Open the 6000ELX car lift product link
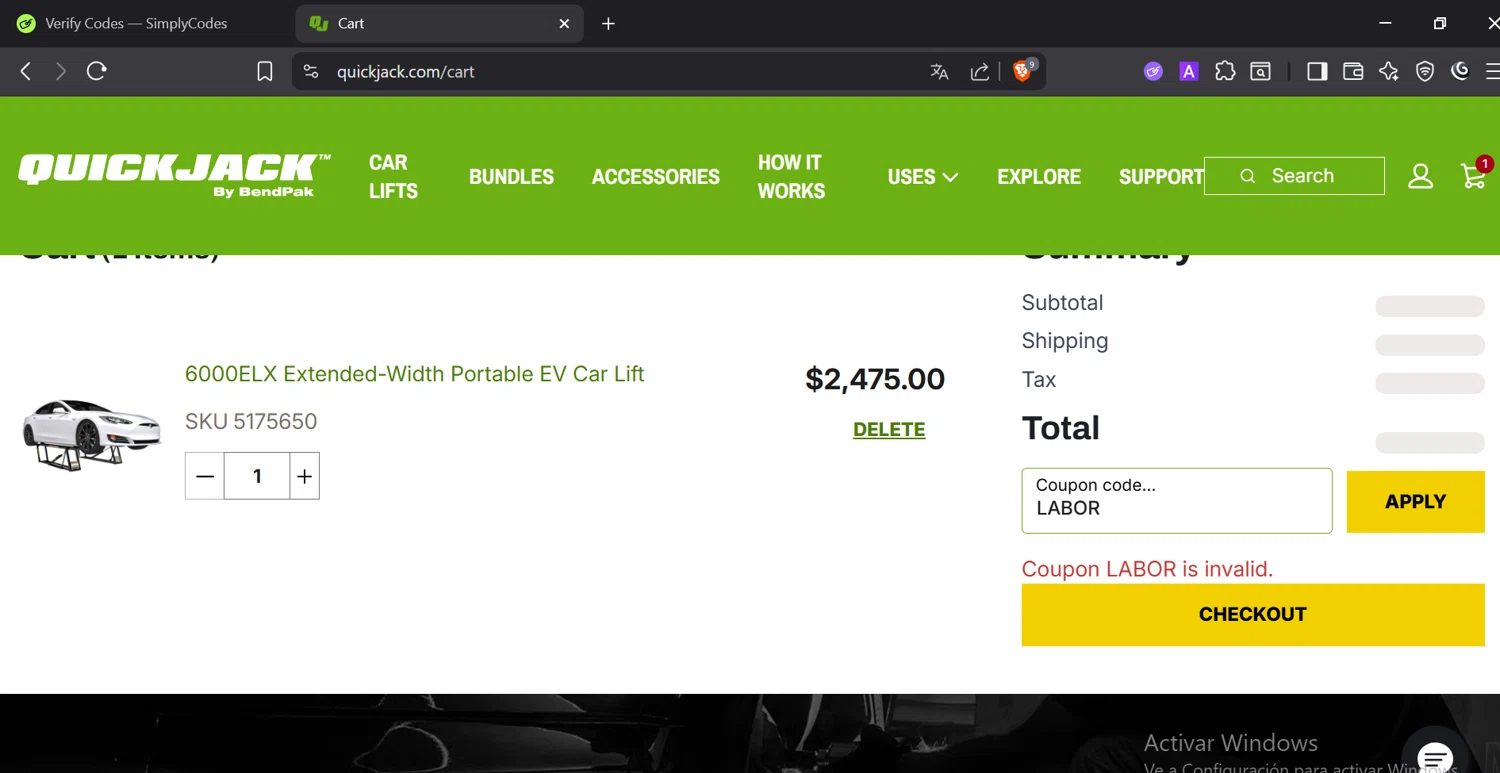This screenshot has height=773, width=1500. coord(414,374)
